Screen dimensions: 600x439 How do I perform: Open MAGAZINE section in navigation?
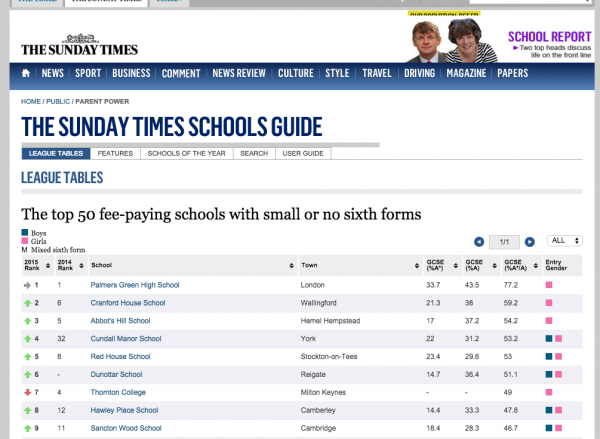(466, 73)
